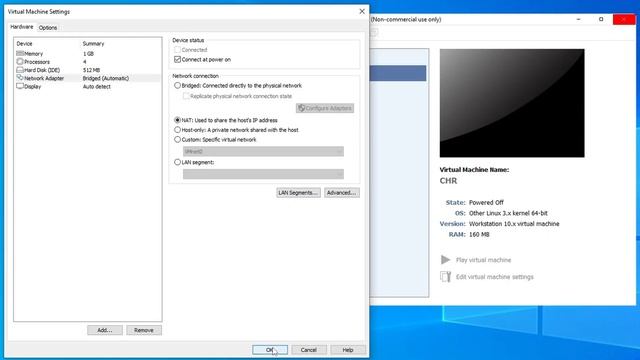Click the Device column header
Image resolution: width=640 pixels, height=360 pixels.
(x=24, y=44)
